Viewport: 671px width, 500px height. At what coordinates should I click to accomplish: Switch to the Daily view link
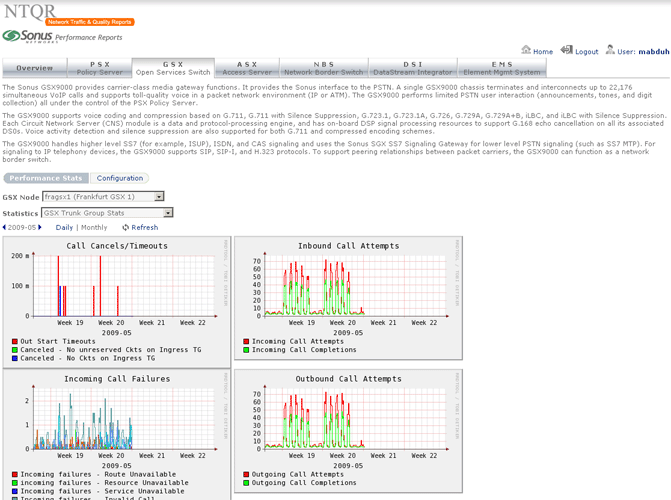click(x=64, y=227)
